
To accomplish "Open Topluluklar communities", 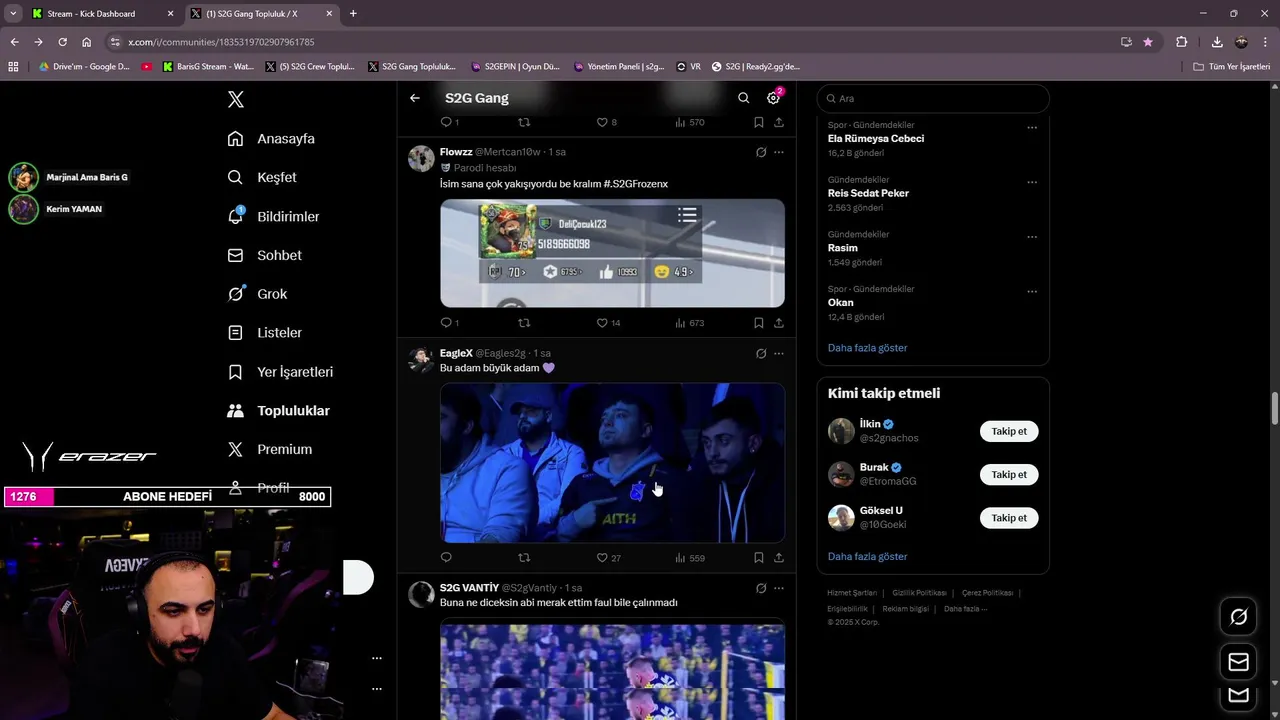I will 278,411.
